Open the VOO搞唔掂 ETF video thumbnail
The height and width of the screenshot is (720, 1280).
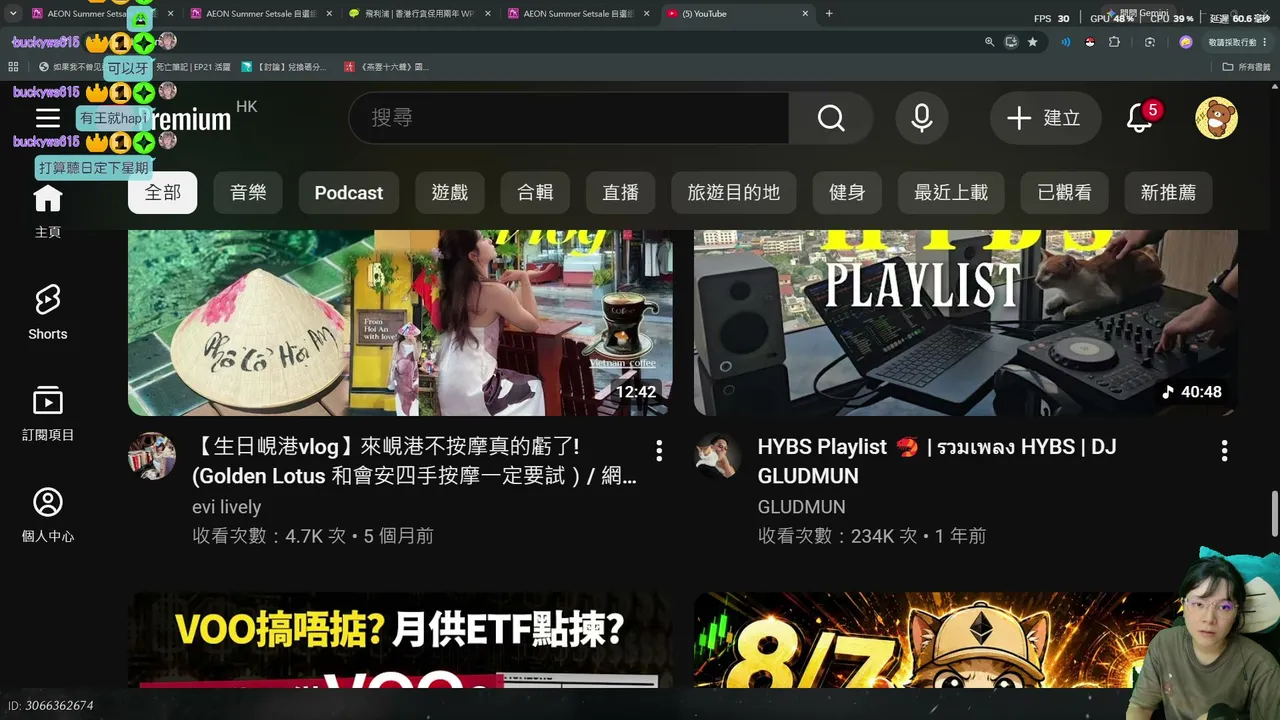coord(400,640)
